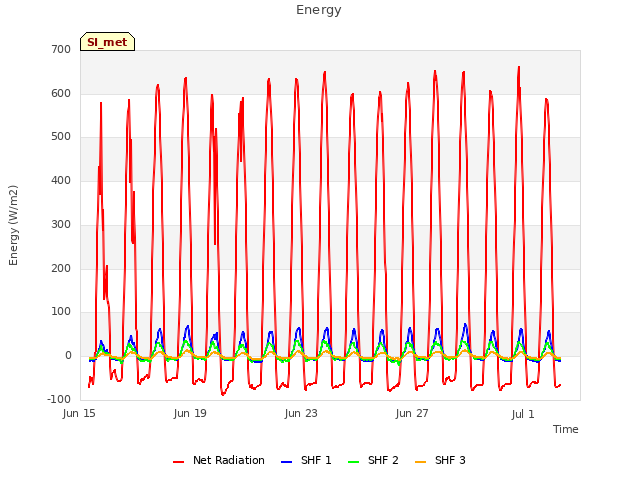Click the Energy (W/m2) y-axis title
Viewport: 640px width, 480px height.
(13, 225)
